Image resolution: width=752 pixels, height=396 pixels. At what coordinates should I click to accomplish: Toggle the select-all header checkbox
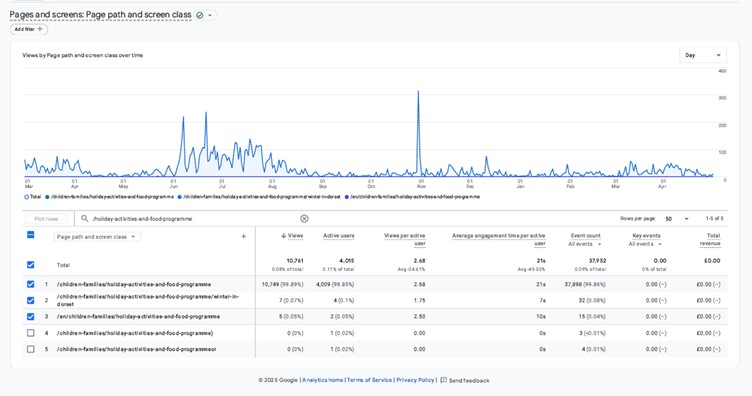pos(30,235)
